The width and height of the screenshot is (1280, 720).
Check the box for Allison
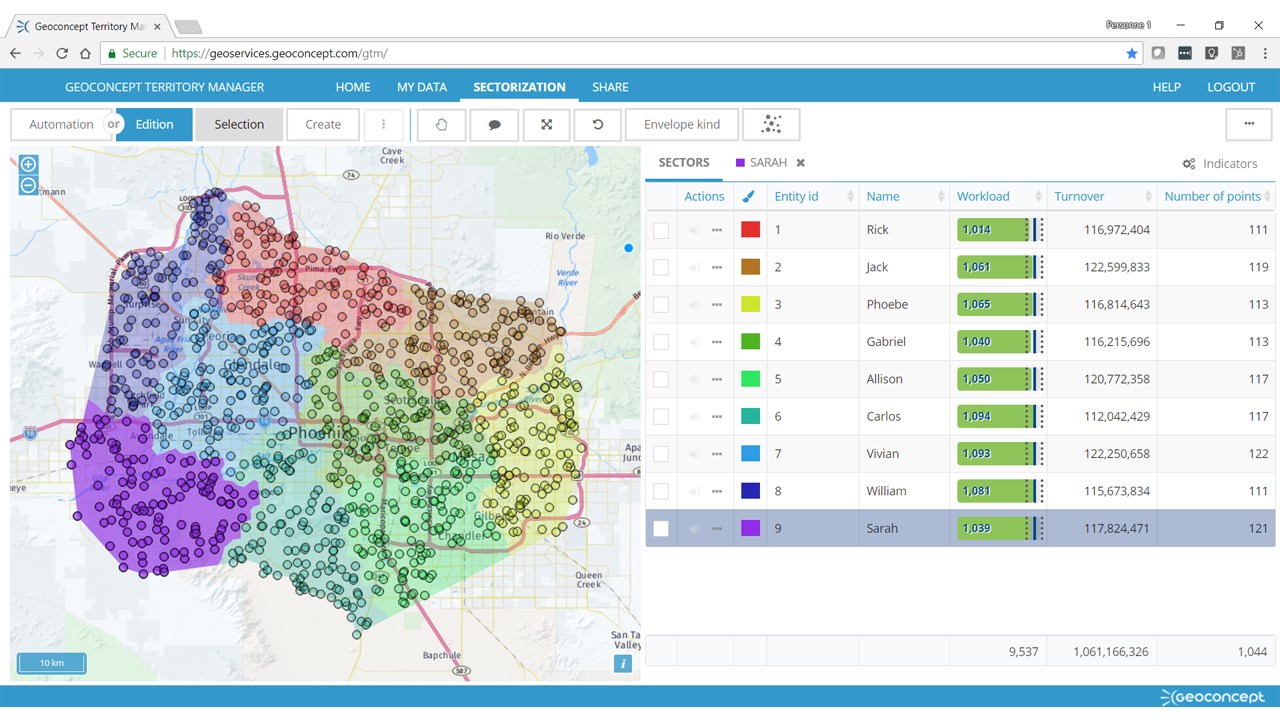(x=661, y=379)
